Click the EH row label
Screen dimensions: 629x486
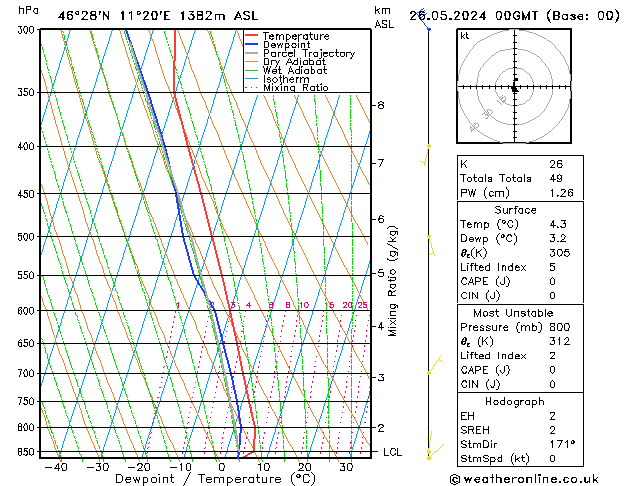coord(467,416)
